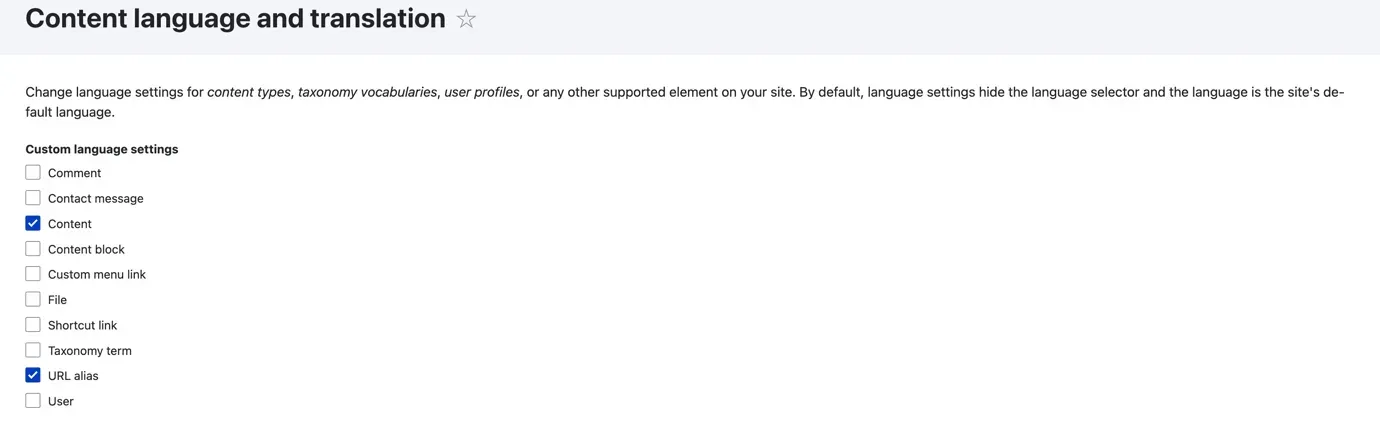Check the Custom menu link checkbox
1380x427 pixels.
(33, 274)
